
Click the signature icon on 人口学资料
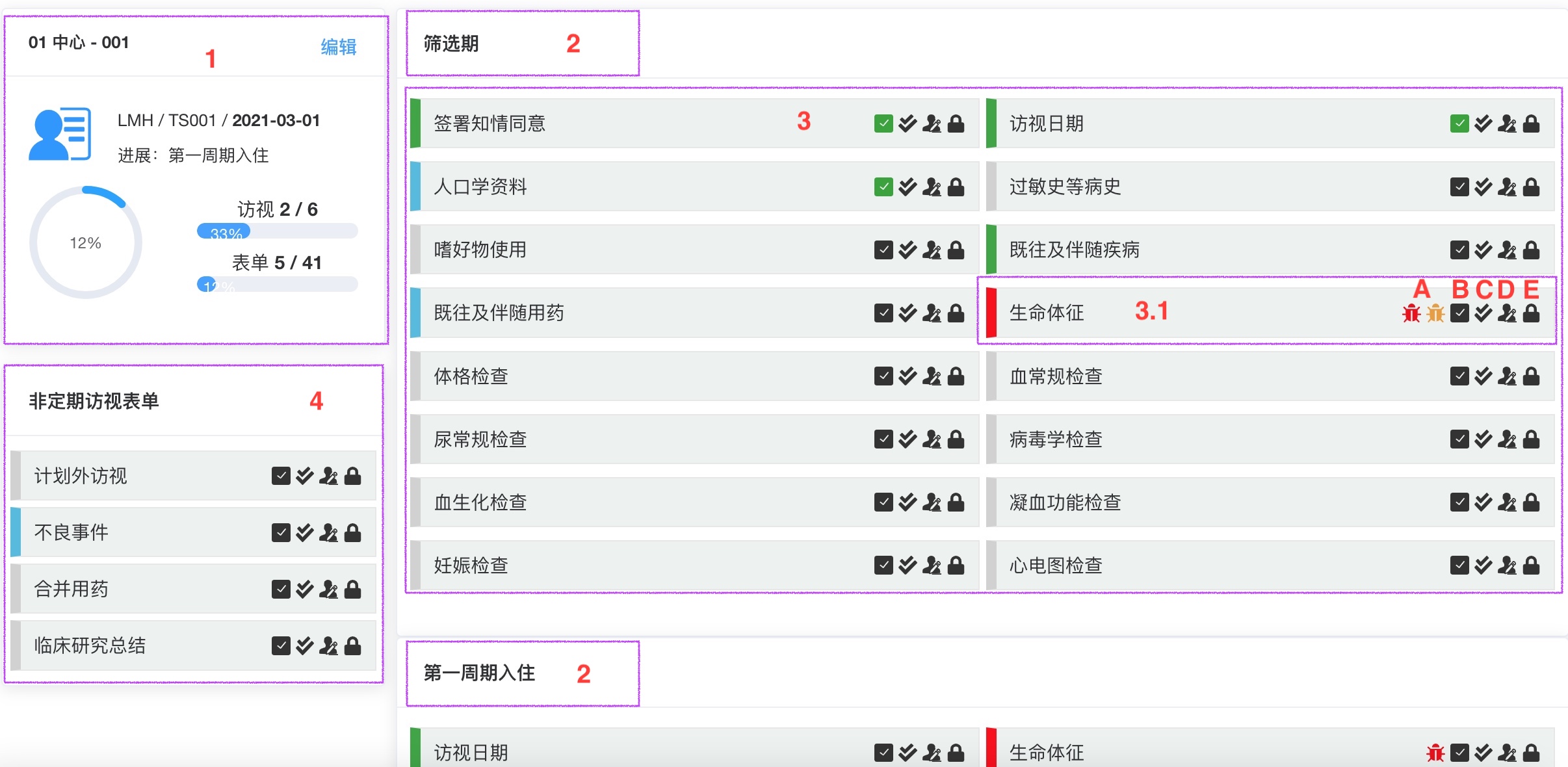click(932, 187)
